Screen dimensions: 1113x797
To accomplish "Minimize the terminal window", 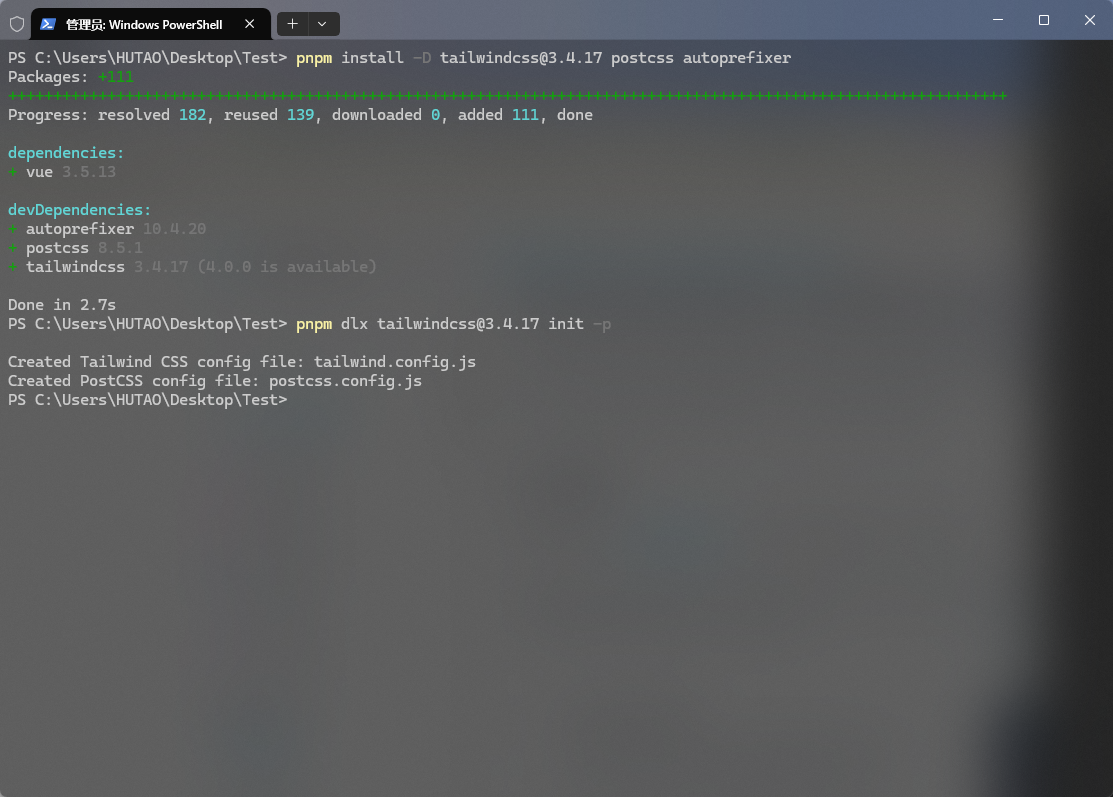I will click(998, 20).
